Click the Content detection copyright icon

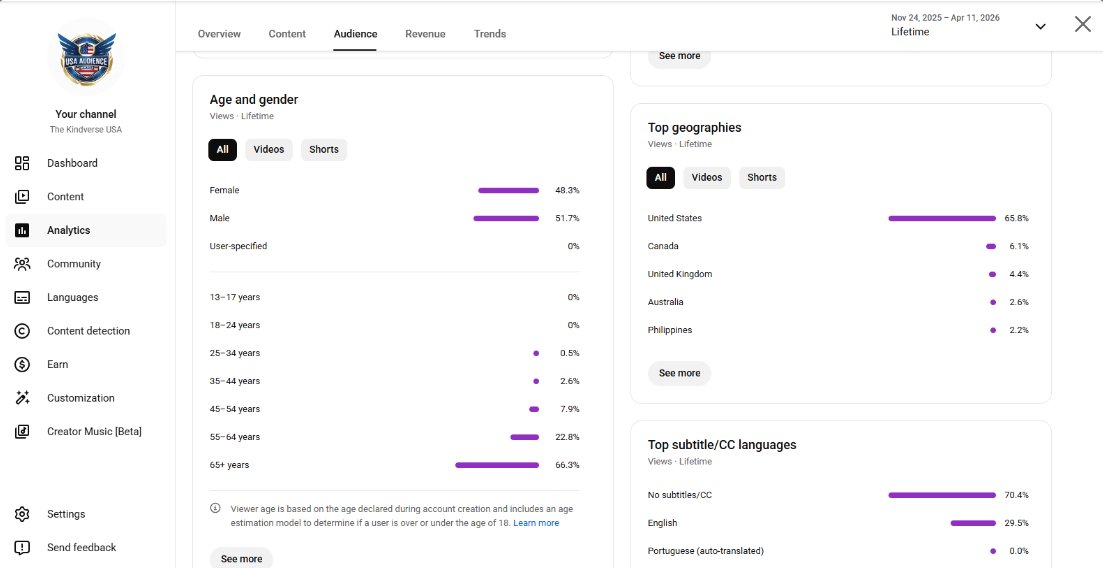22,331
